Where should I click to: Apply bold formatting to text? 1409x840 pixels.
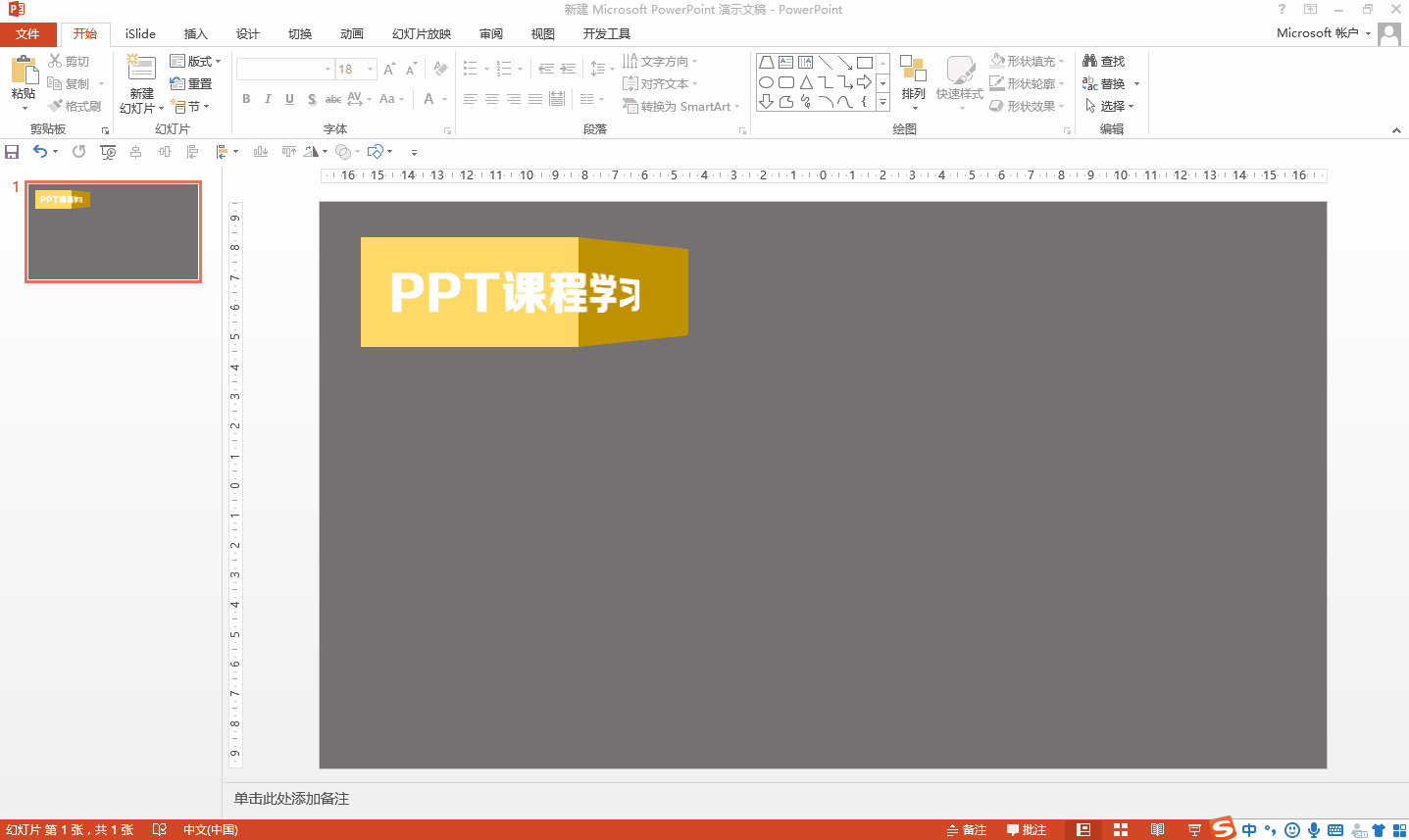point(246,99)
